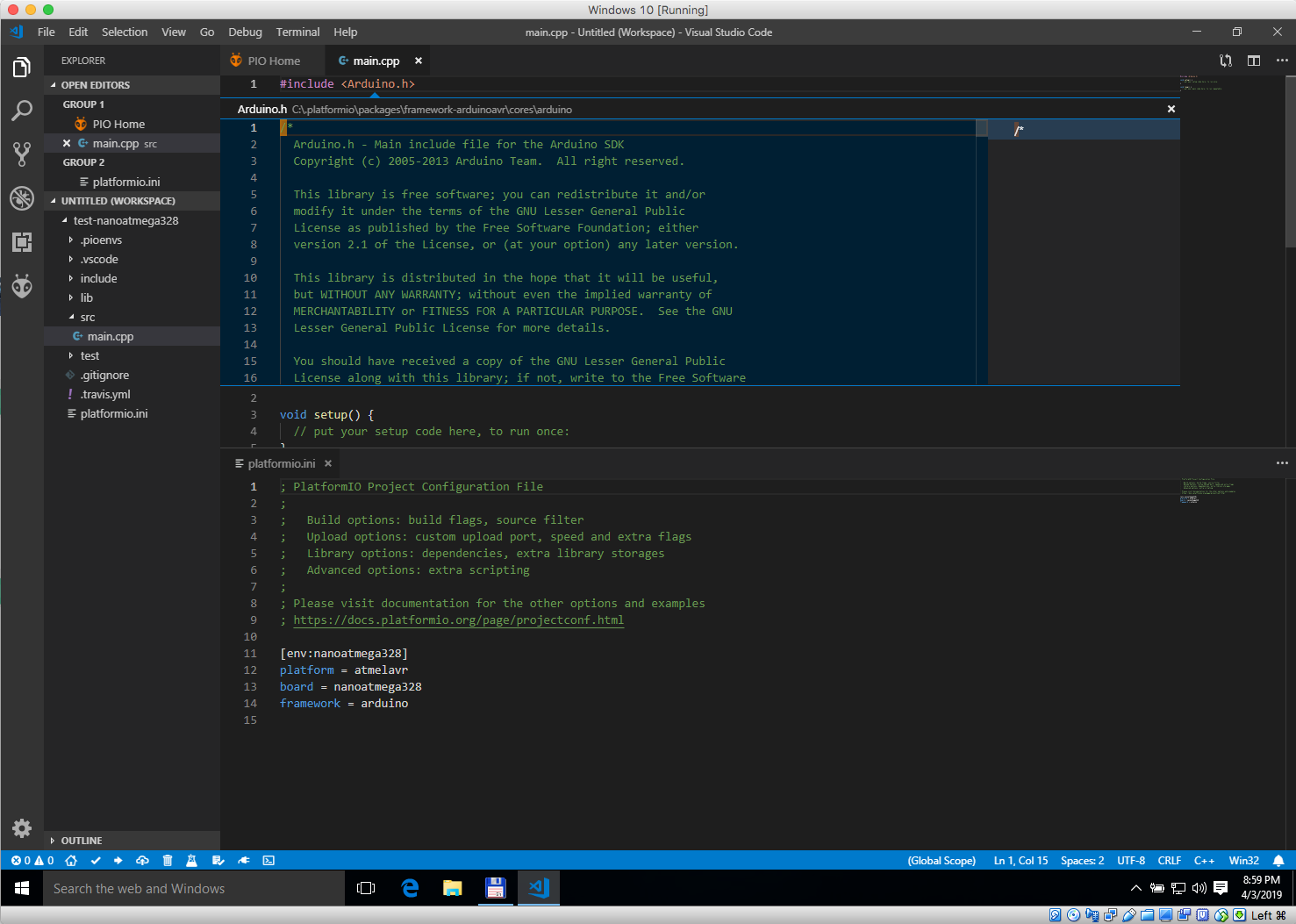
Task: Clean the project with the trash icon
Action: click(168, 860)
